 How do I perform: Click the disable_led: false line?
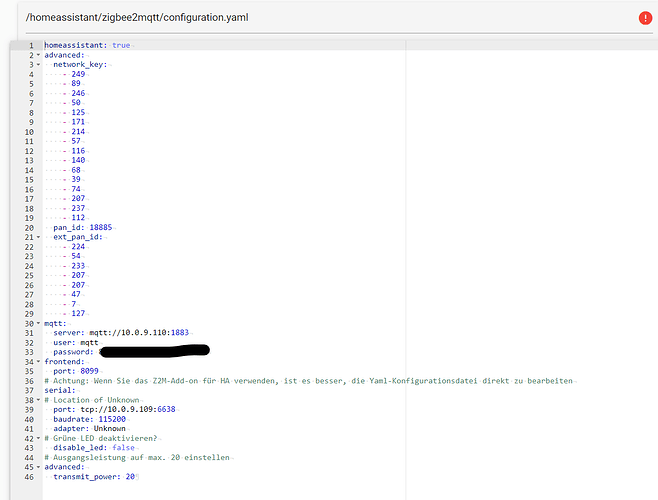point(94,448)
